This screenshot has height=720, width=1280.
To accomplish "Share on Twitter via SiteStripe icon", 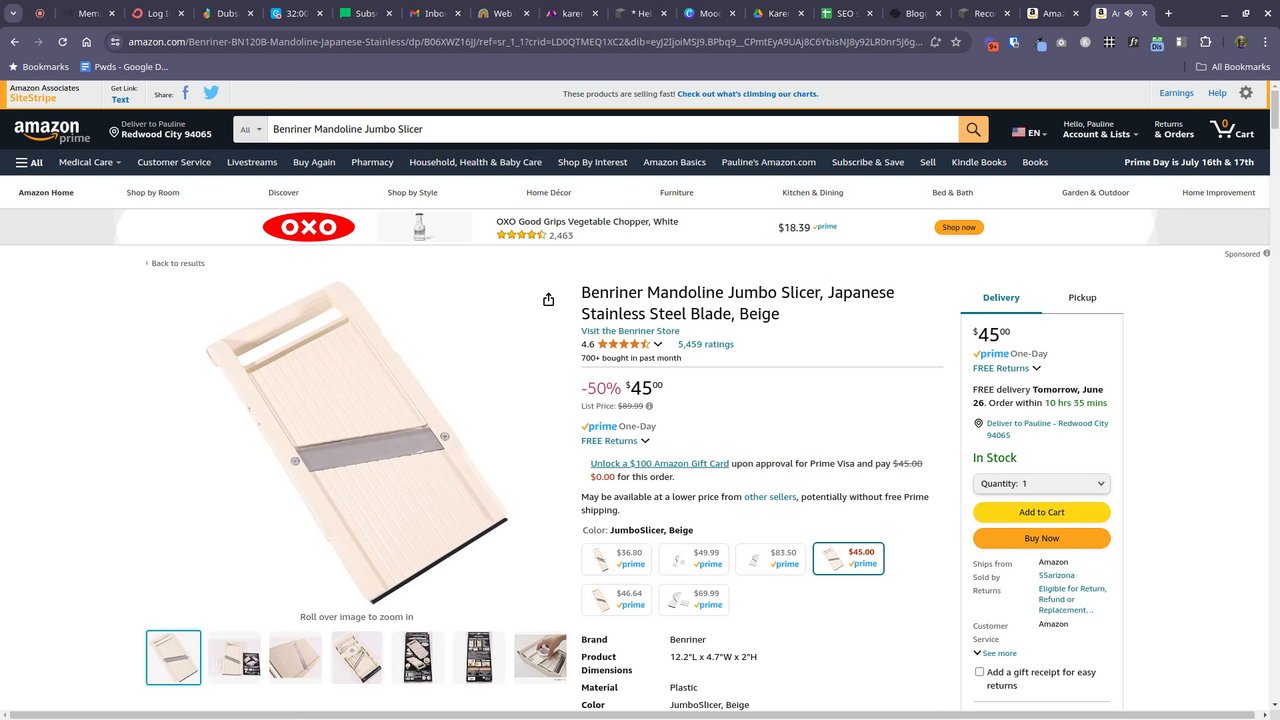I will [x=211, y=93].
